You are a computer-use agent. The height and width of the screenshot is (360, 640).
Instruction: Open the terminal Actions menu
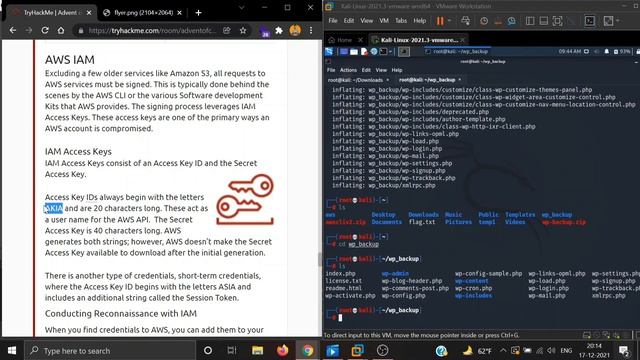tap(348, 70)
